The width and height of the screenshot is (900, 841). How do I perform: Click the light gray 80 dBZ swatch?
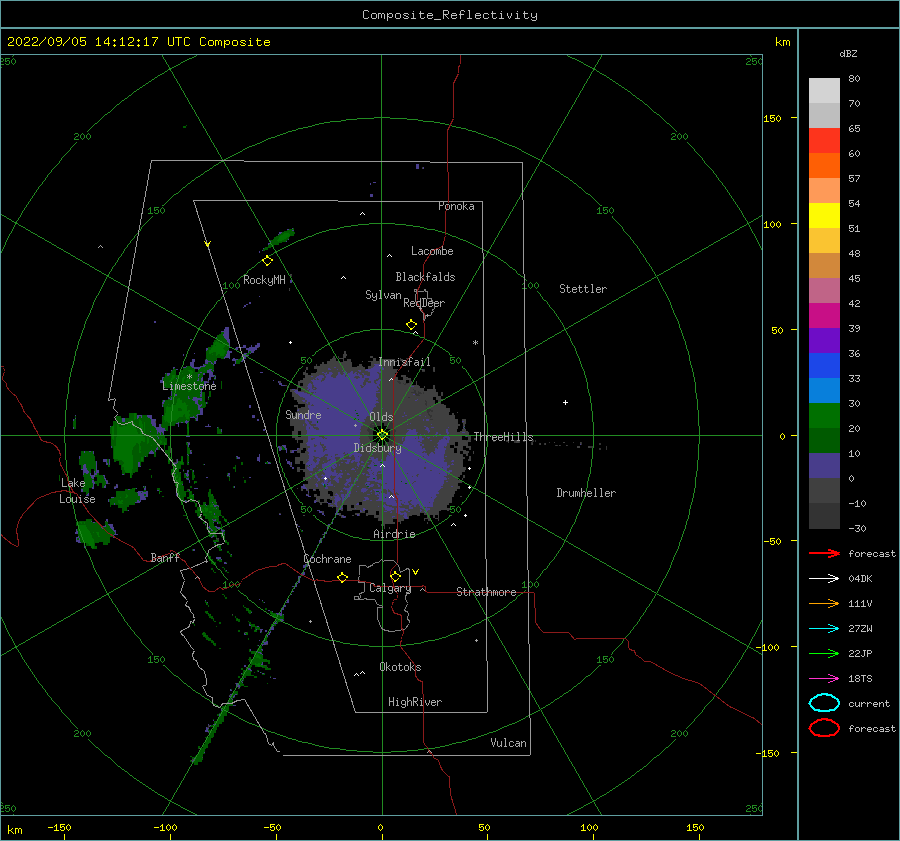click(824, 91)
